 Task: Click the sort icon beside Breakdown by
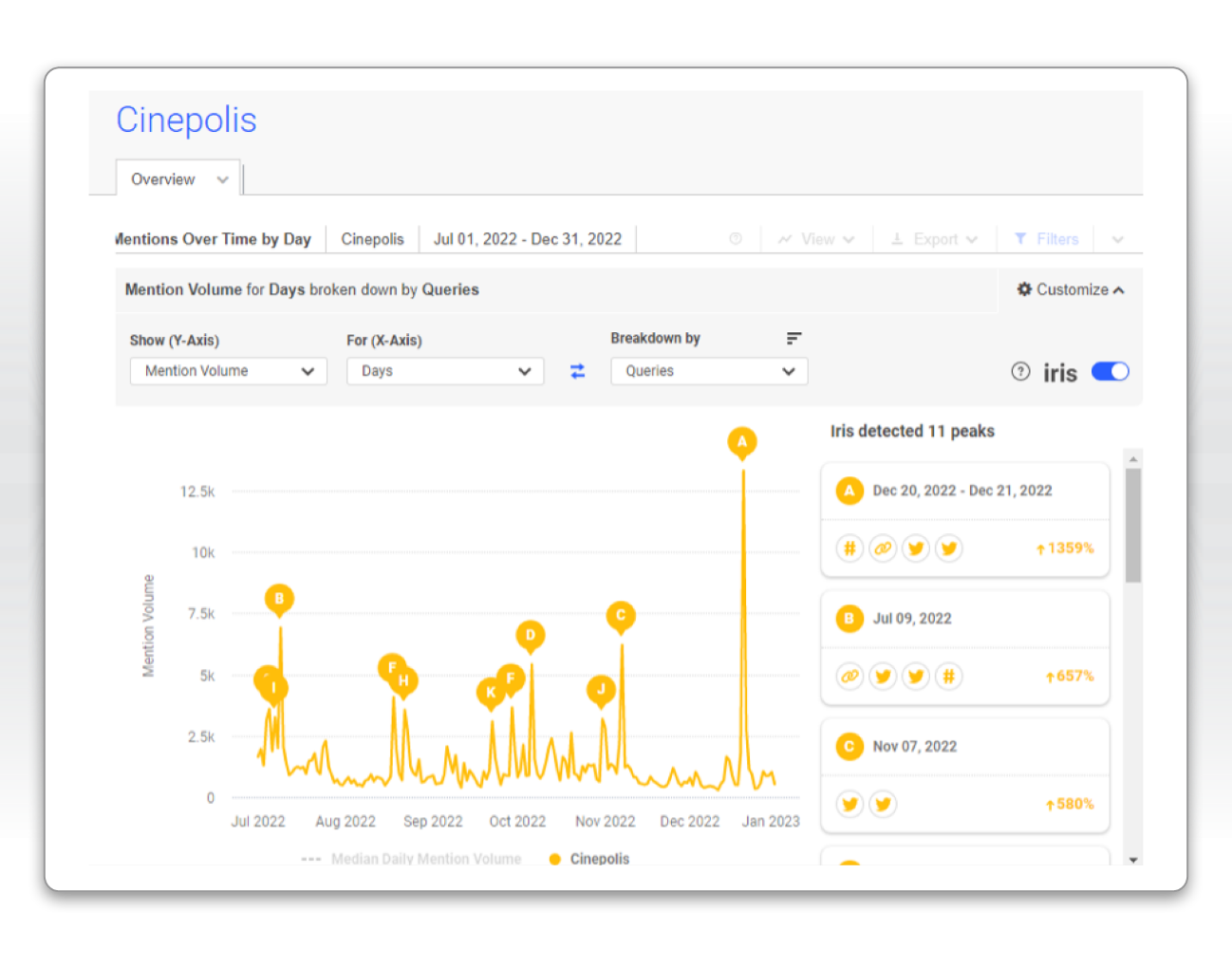(793, 338)
